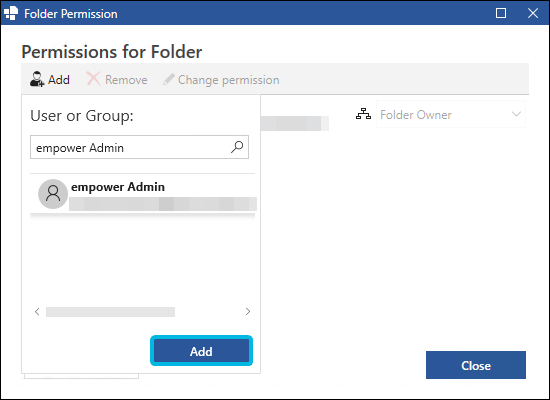The image size is (550, 400).
Task: Click the hierarchy icon beside Folder Owner
Action: (363, 114)
